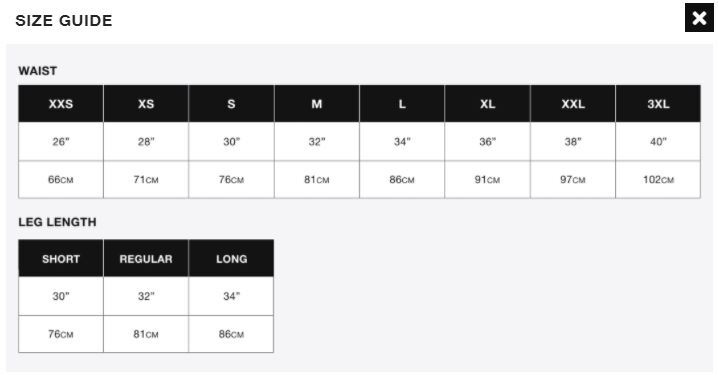This screenshot has height=375, width=718.
Task: Select the XL waist column header
Action: (x=488, y=103)
